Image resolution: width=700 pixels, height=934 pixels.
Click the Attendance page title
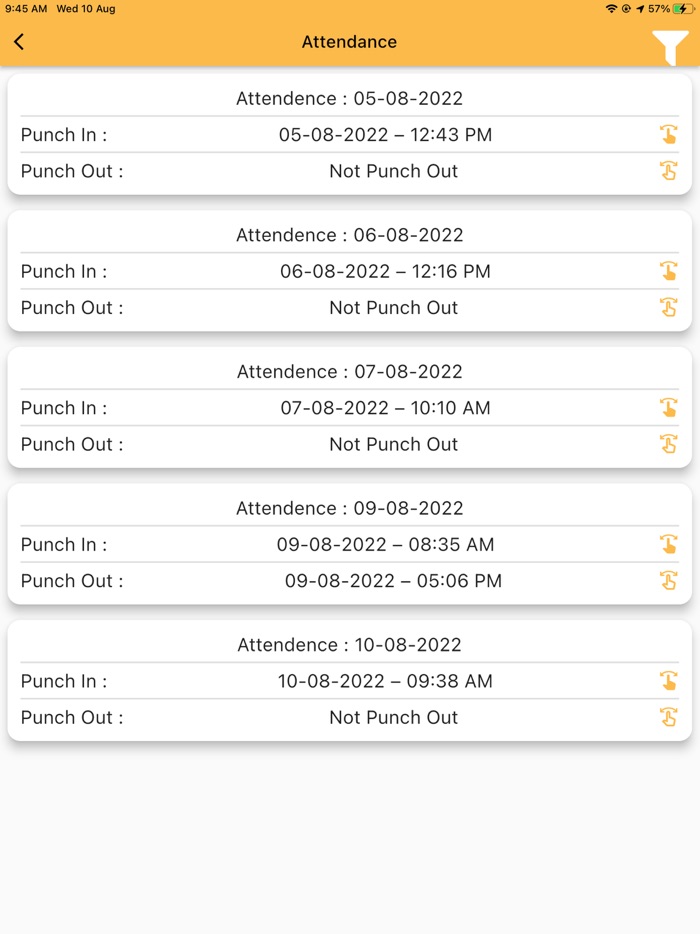coord(349,42)
